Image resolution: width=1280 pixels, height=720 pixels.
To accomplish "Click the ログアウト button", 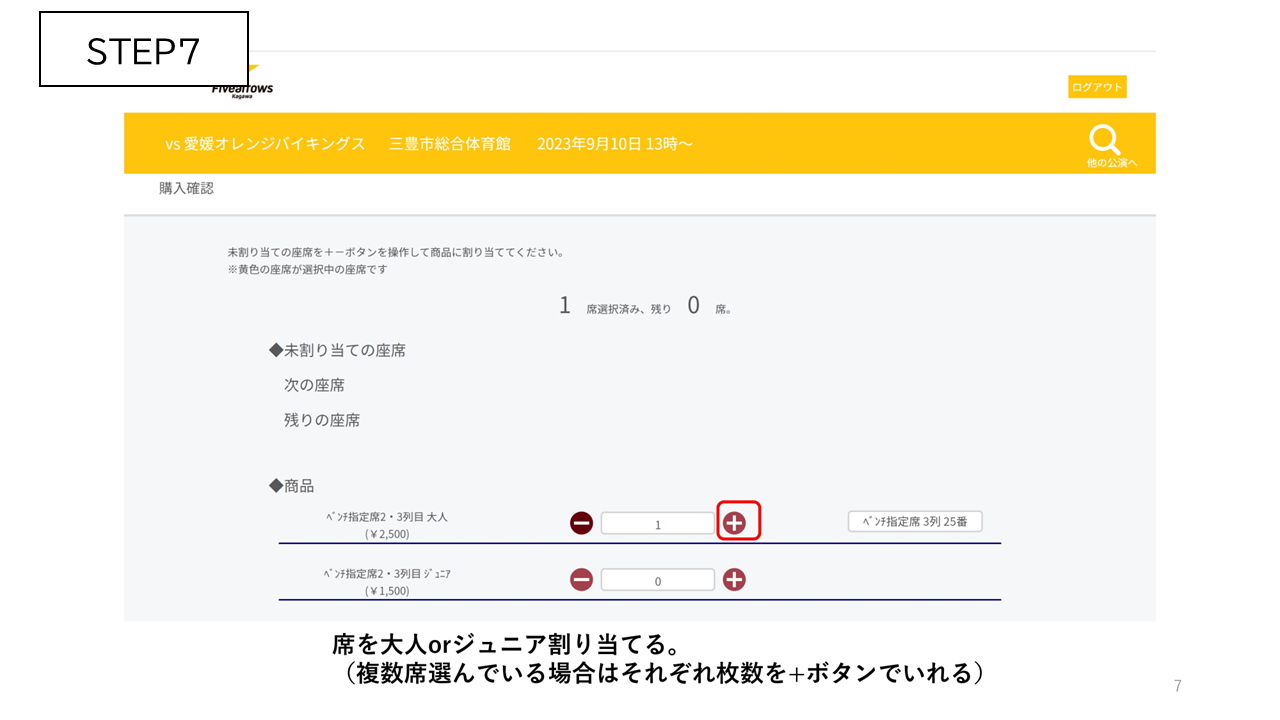I will point(1097,87).
